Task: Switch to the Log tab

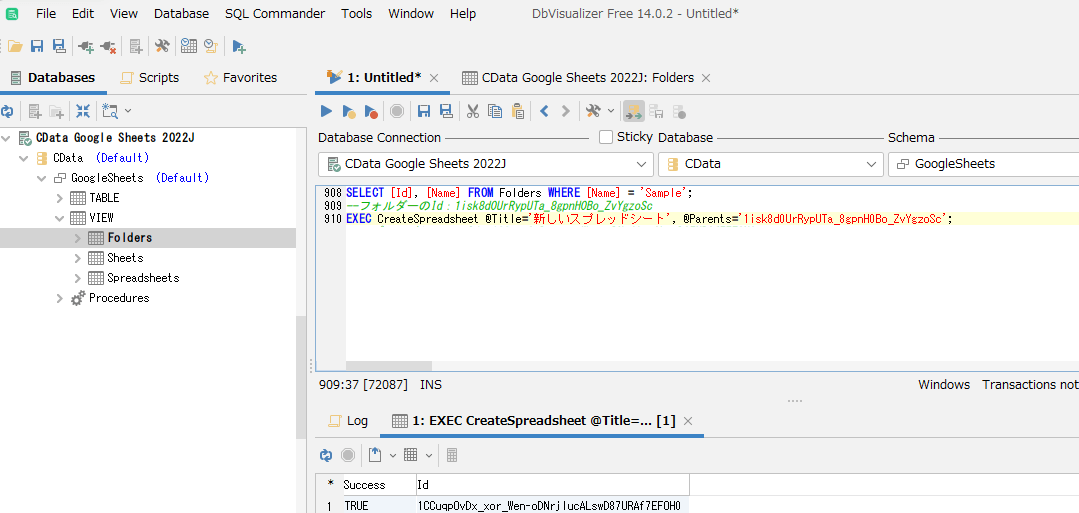Action: click(x=348, y=421)
